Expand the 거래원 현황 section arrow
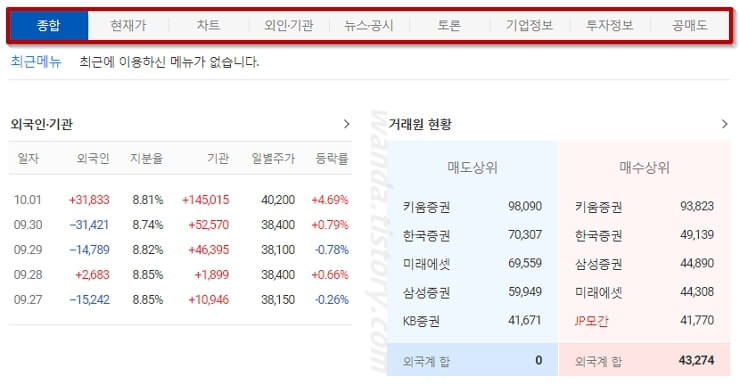Screen dimensions: 740x385 pos(724,124)
